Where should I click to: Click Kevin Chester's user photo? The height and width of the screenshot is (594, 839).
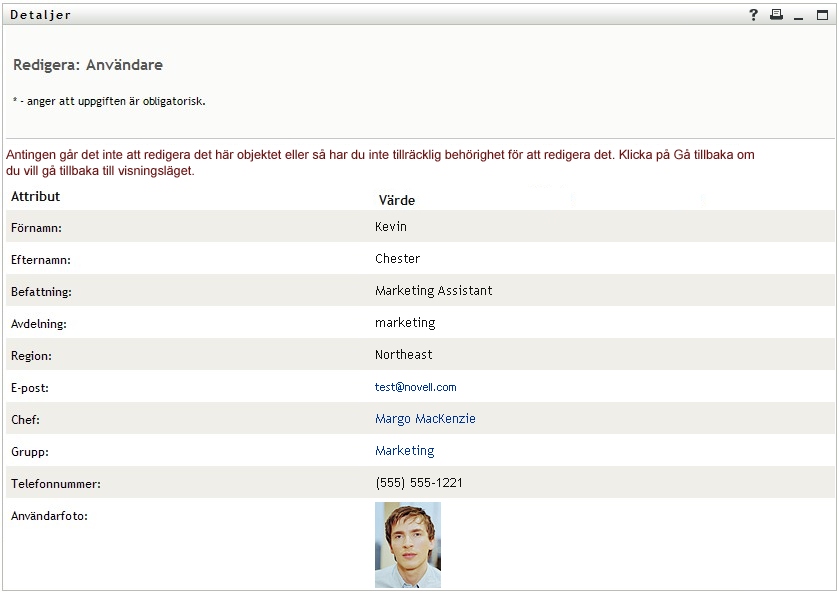408,544
